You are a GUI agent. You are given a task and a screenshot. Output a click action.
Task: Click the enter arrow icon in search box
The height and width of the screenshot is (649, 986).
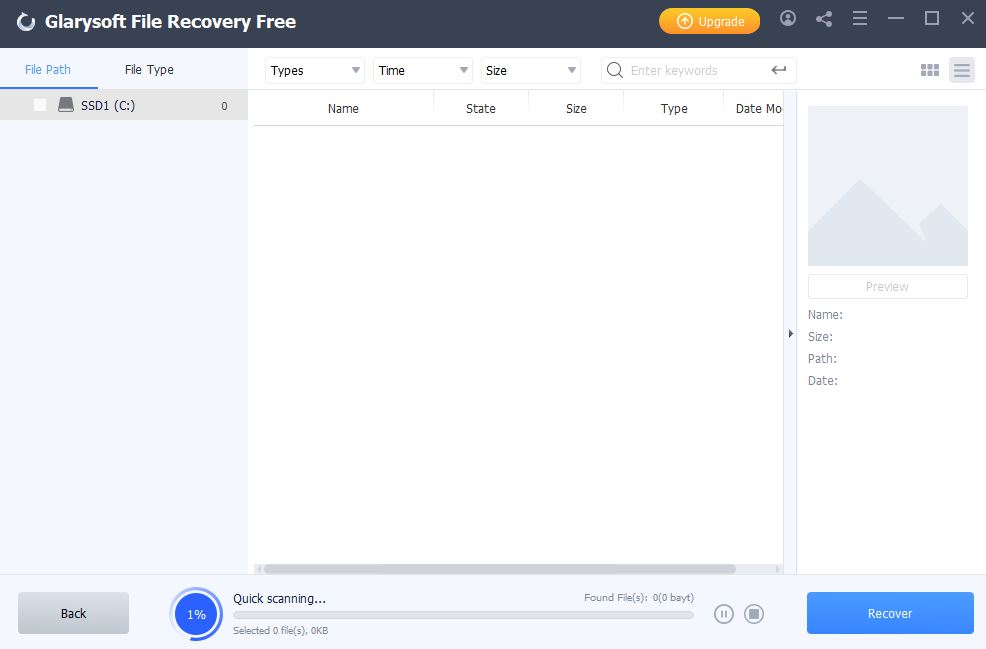pyautogui.click(x=778, y=70)
